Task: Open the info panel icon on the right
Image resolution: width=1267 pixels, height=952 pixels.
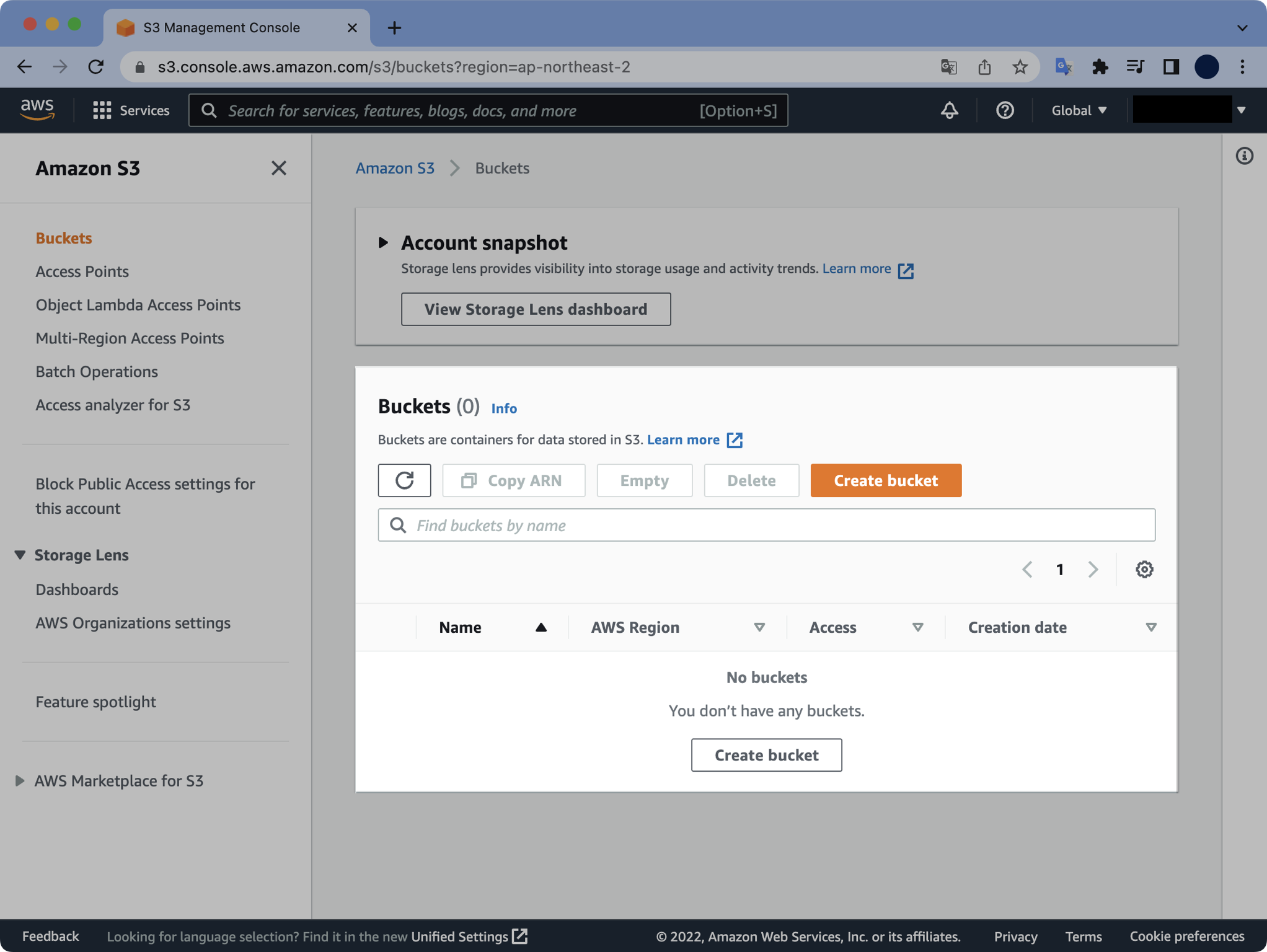Action: (1245, 156)
